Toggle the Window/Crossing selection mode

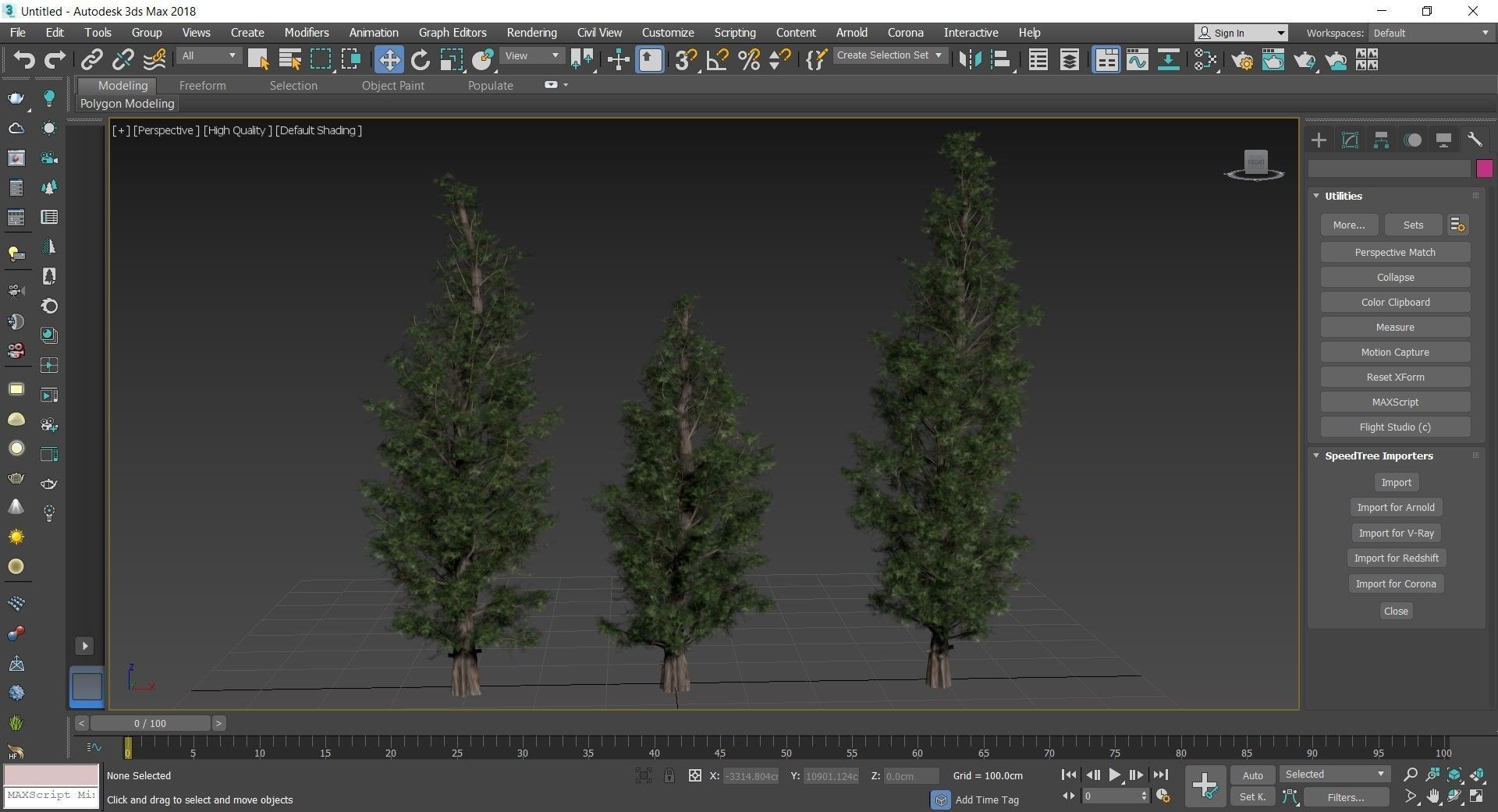coord(351,59)
